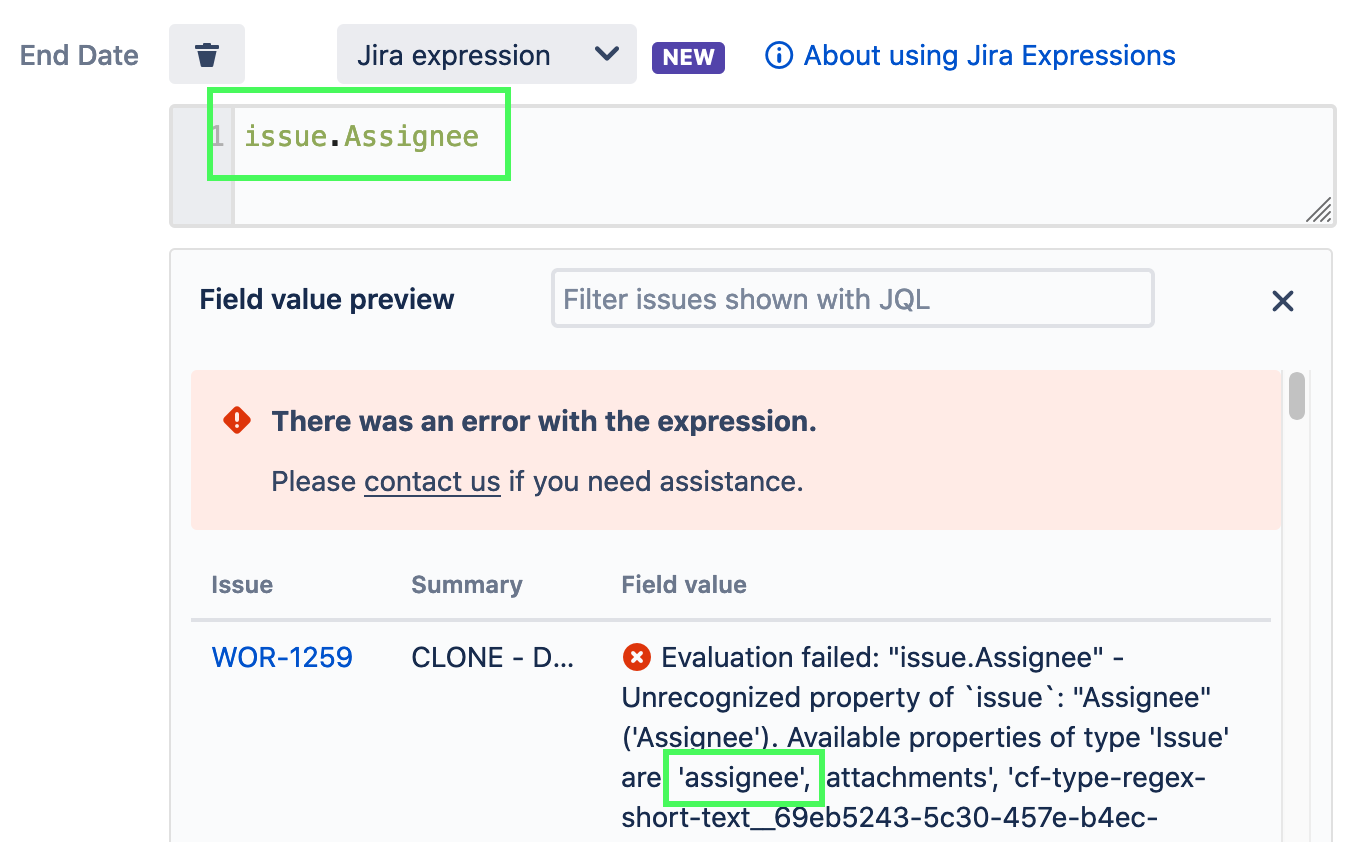Select the Issue column header
Image resolution: width=1370 pixels, height=842 pixels.
242,584
